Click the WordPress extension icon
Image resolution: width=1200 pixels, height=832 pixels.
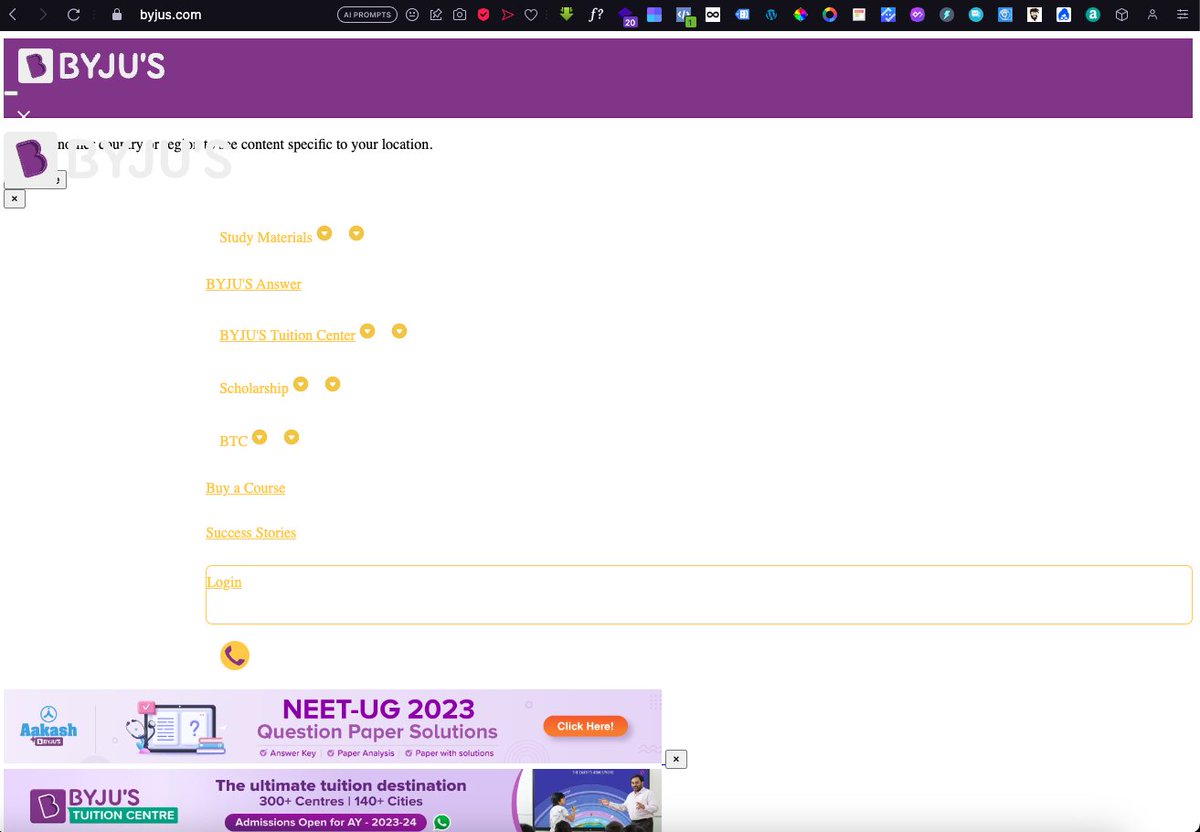771,15
